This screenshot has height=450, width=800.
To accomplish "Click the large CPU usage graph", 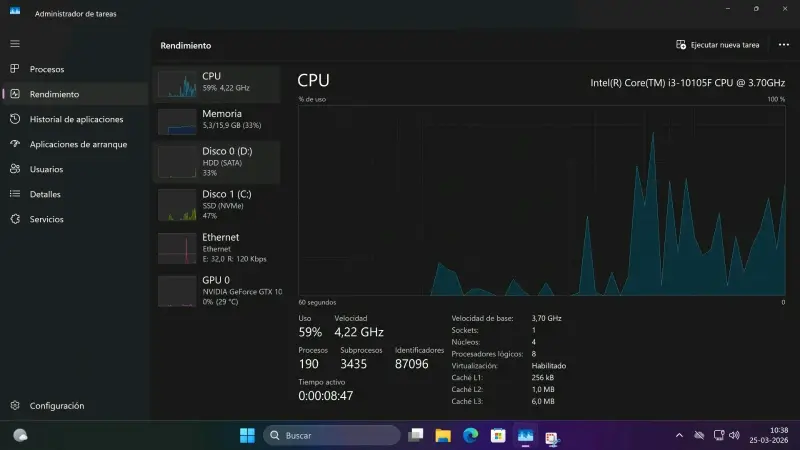I will coord(542,201).
